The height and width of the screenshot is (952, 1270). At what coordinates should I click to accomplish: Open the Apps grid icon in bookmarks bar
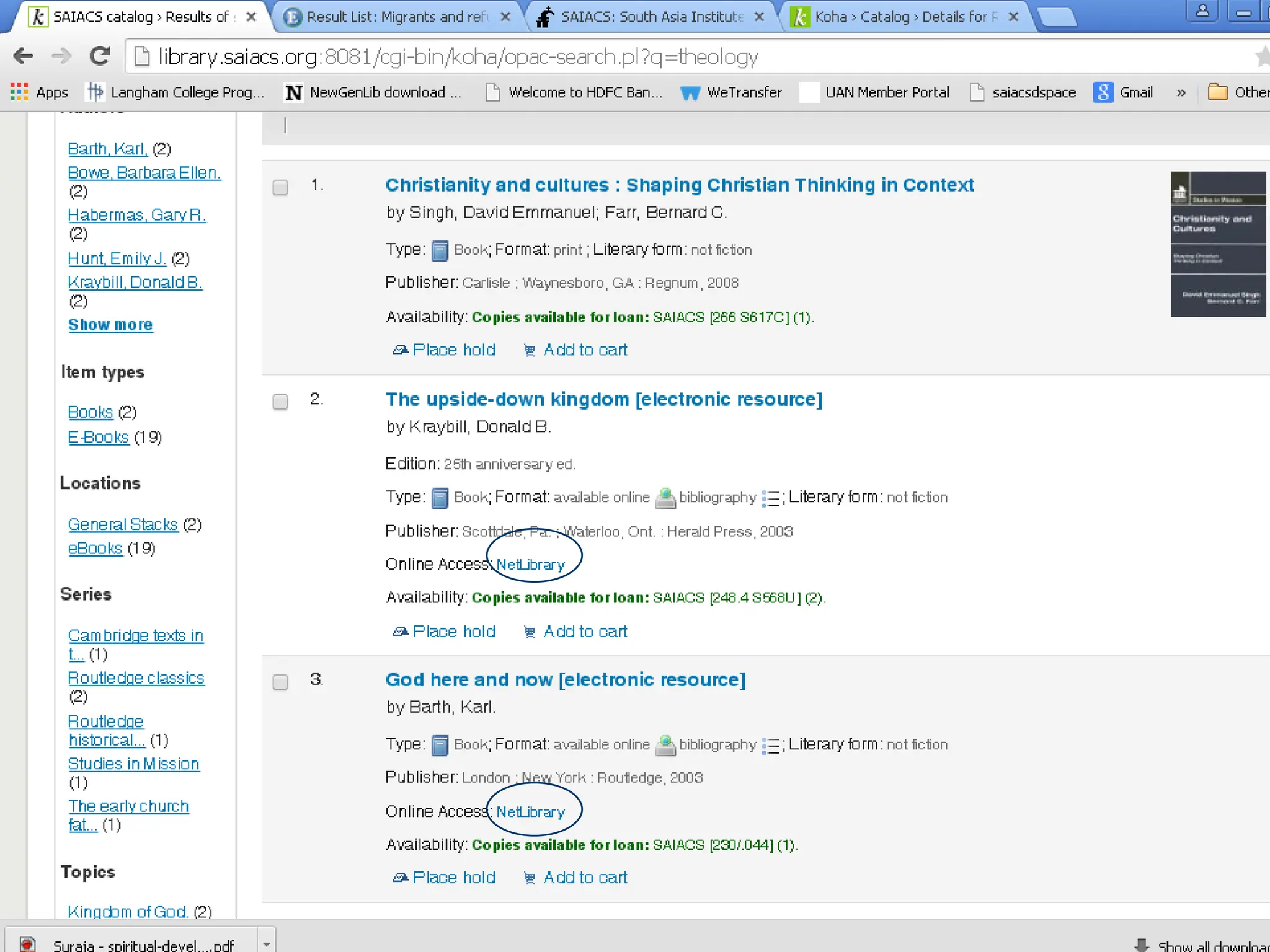(x=19, y=92)
